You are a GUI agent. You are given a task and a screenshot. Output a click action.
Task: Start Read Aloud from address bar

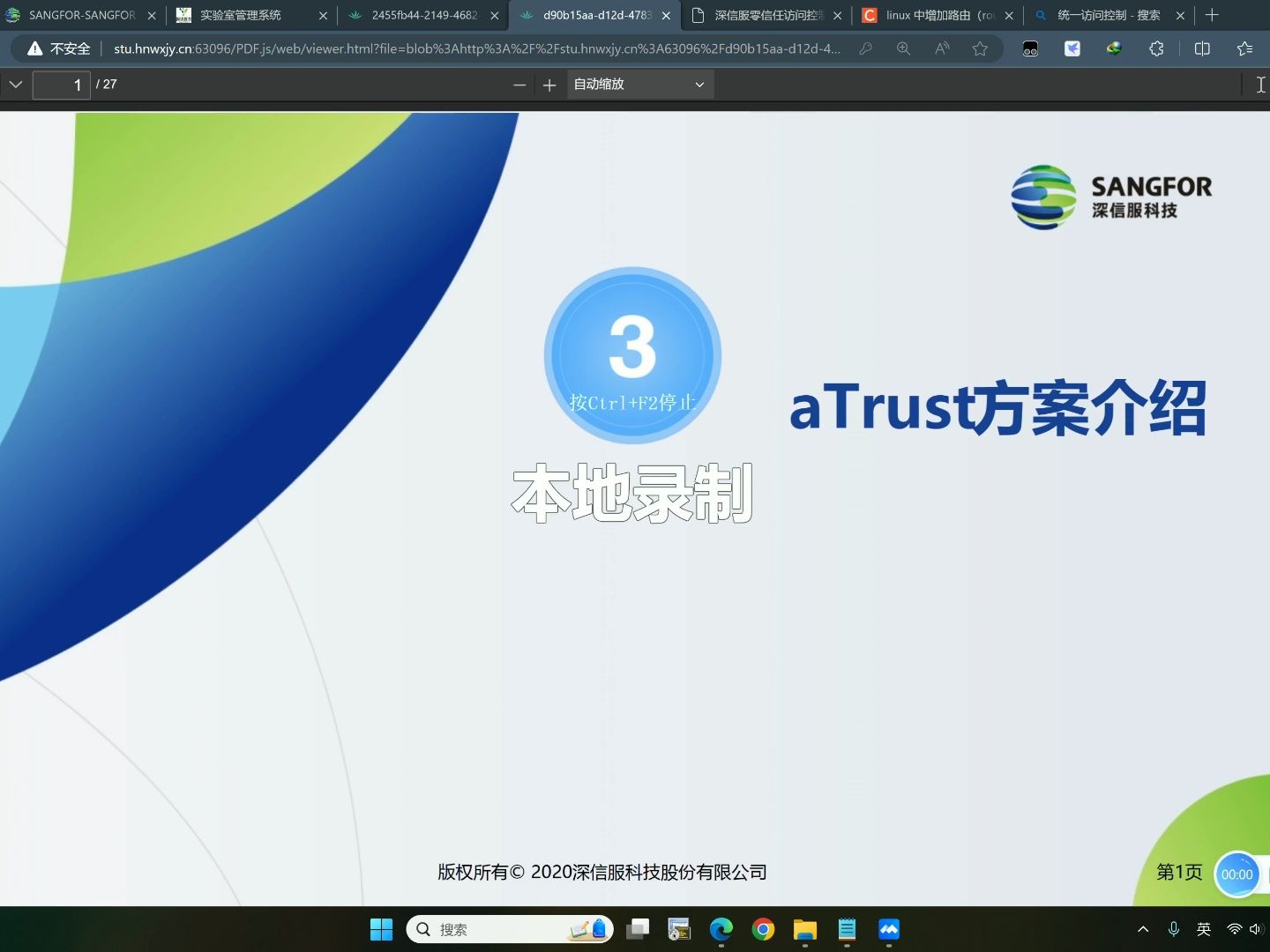coord(942,48)
